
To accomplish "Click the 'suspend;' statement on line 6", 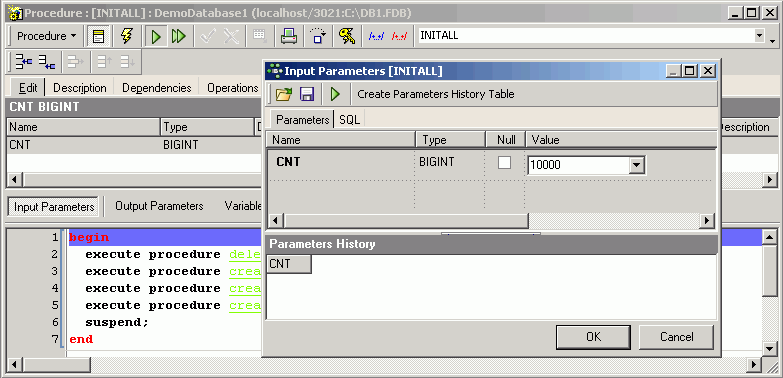I will tap(117, 322).
